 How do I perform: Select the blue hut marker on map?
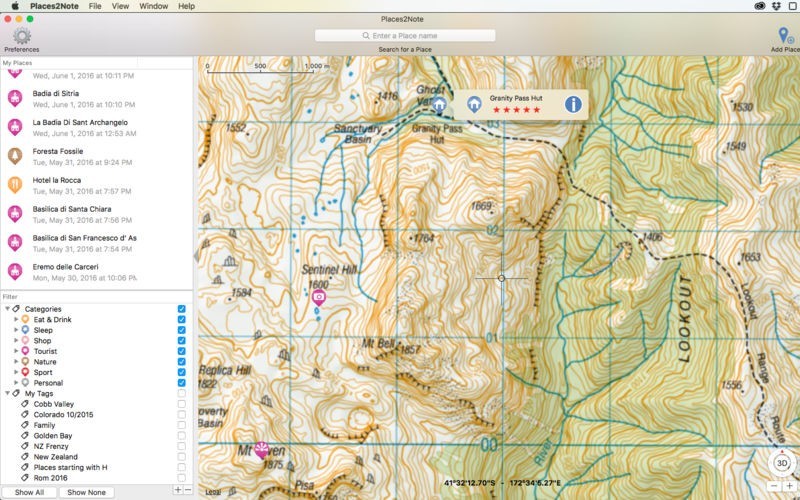coord(439,105)
